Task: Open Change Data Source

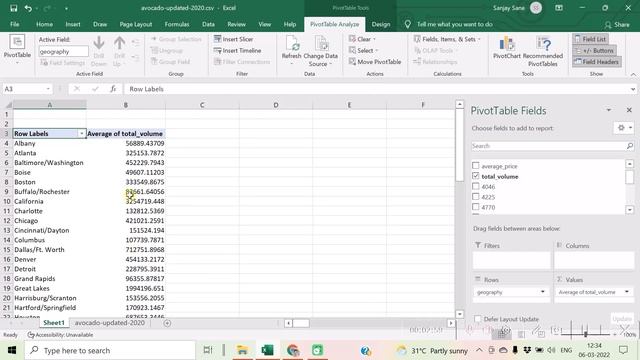Action: point(320,51)
